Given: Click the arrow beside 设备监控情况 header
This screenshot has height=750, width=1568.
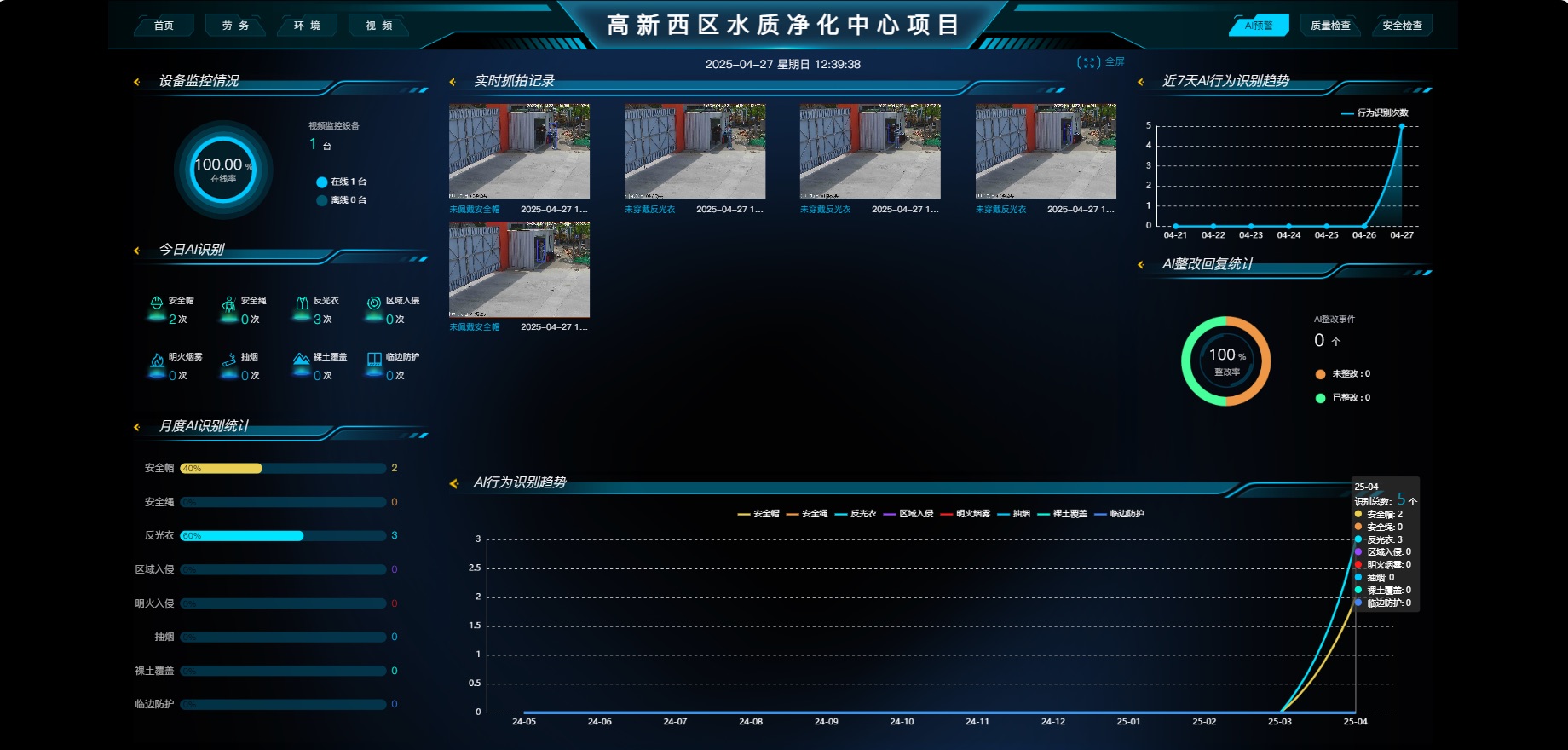Looking at the screenshot, I should pyautogui.click(x=136, y=82).
